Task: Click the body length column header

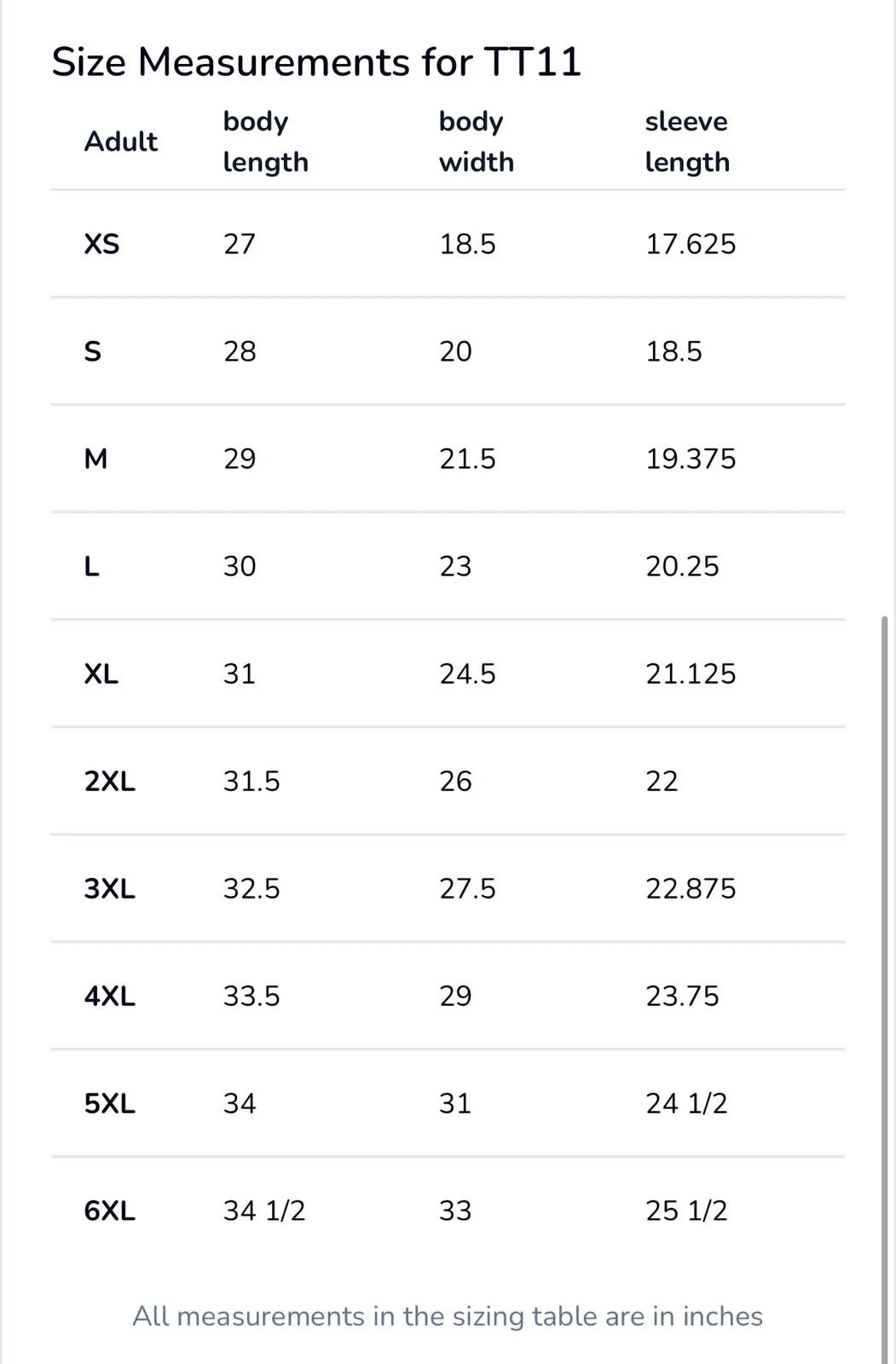Action: 266,142
